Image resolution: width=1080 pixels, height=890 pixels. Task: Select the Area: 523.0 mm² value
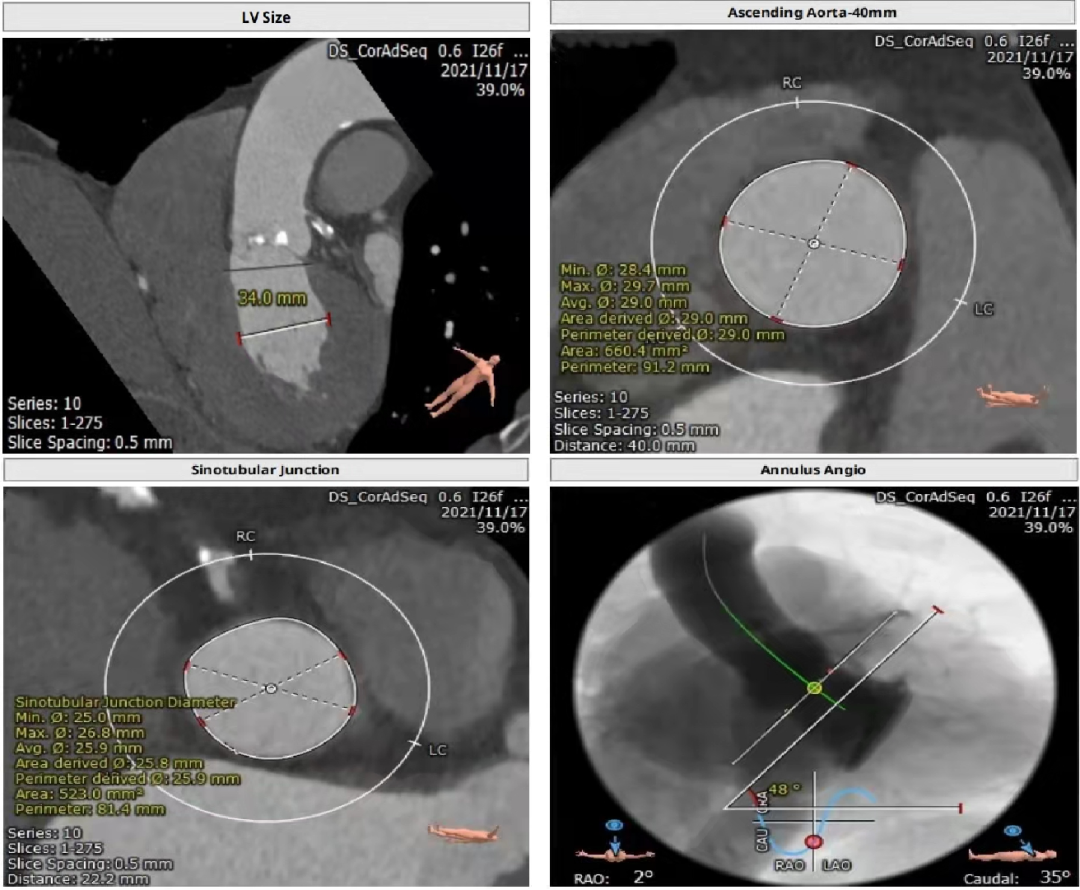(79, 794)
